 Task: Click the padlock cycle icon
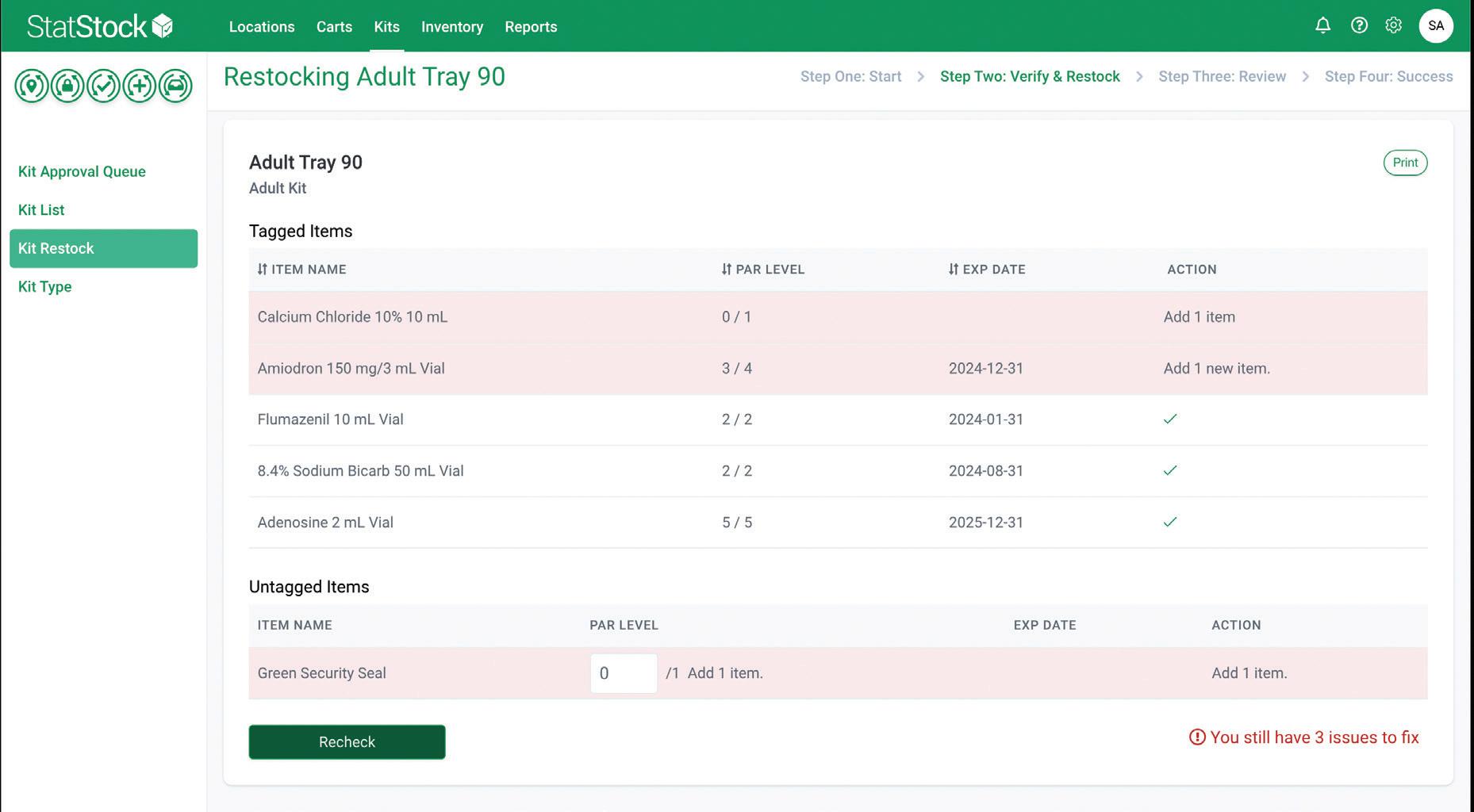pos(67,86)
